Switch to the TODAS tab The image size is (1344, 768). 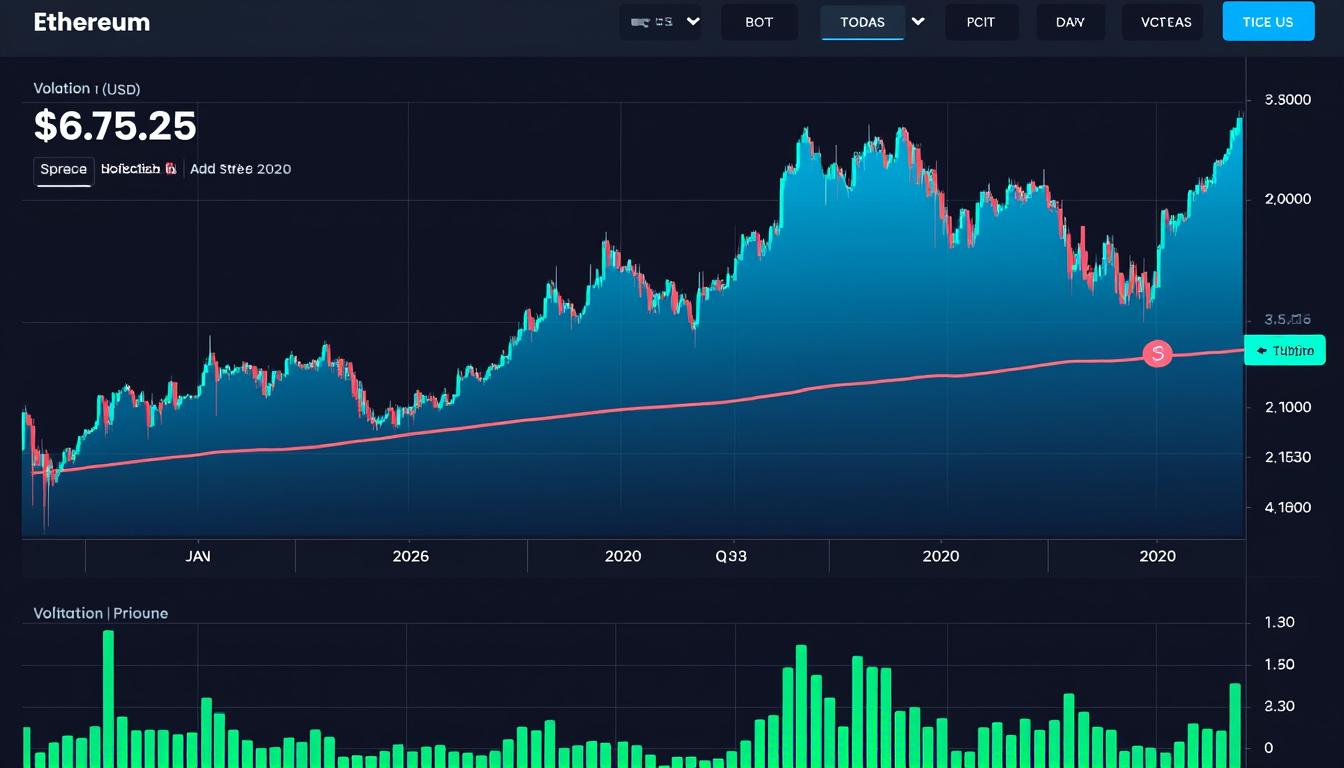[x=862, y=22]
